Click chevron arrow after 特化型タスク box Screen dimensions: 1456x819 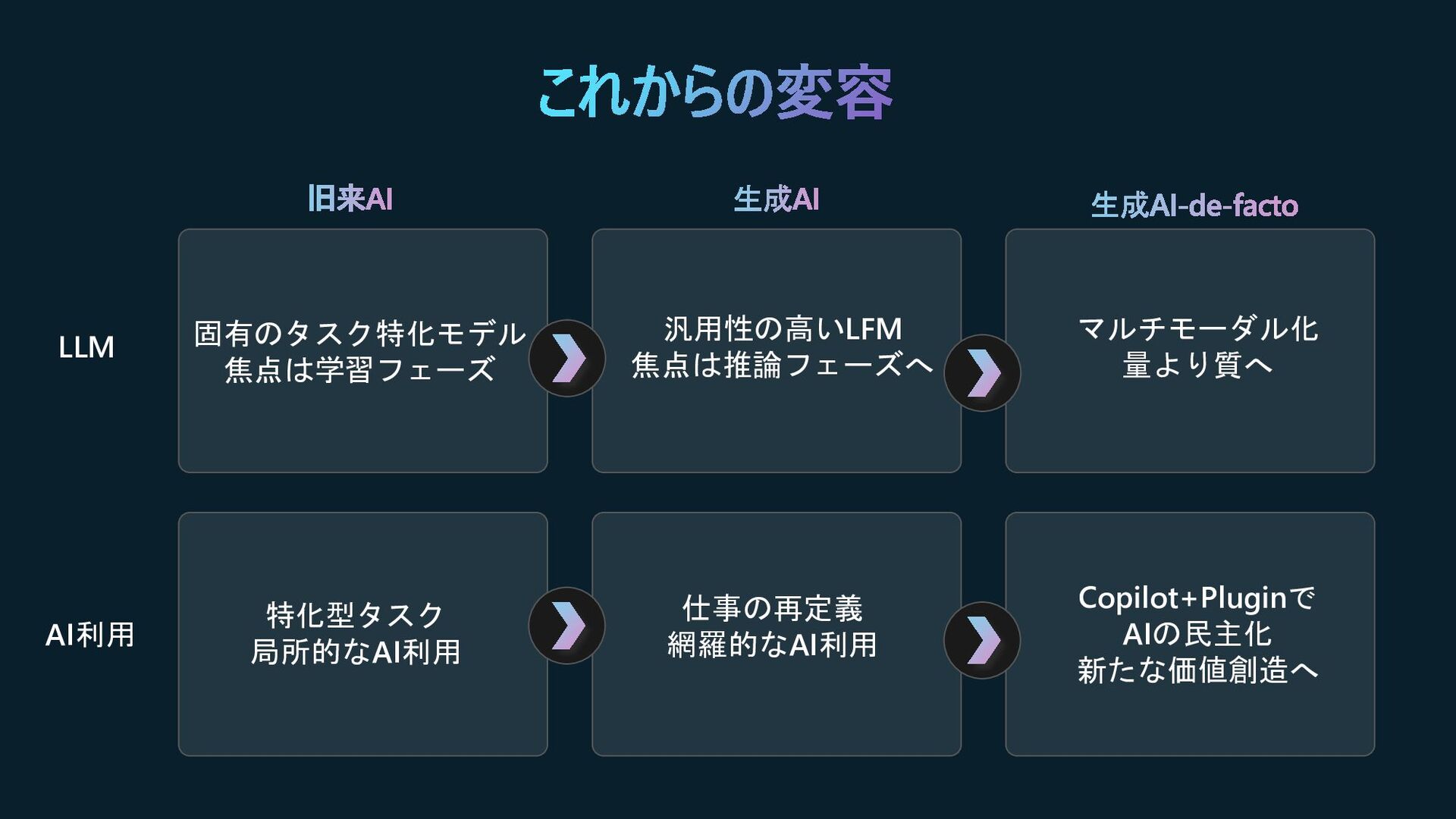(566, 626)
